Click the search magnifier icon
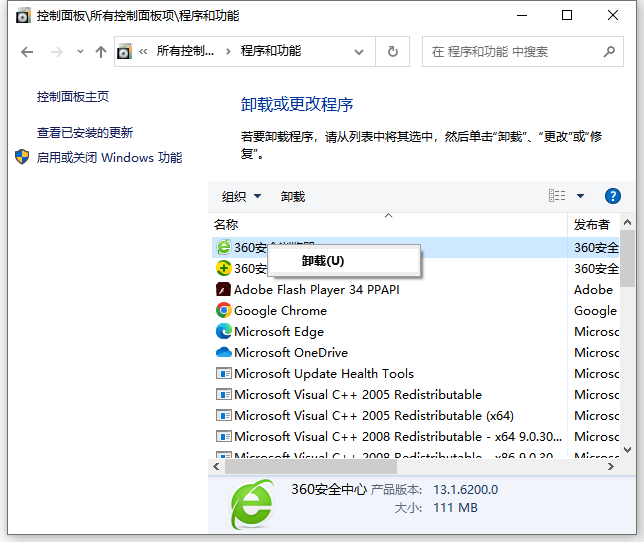Screen dimensions: 644x542 [608, 51]
